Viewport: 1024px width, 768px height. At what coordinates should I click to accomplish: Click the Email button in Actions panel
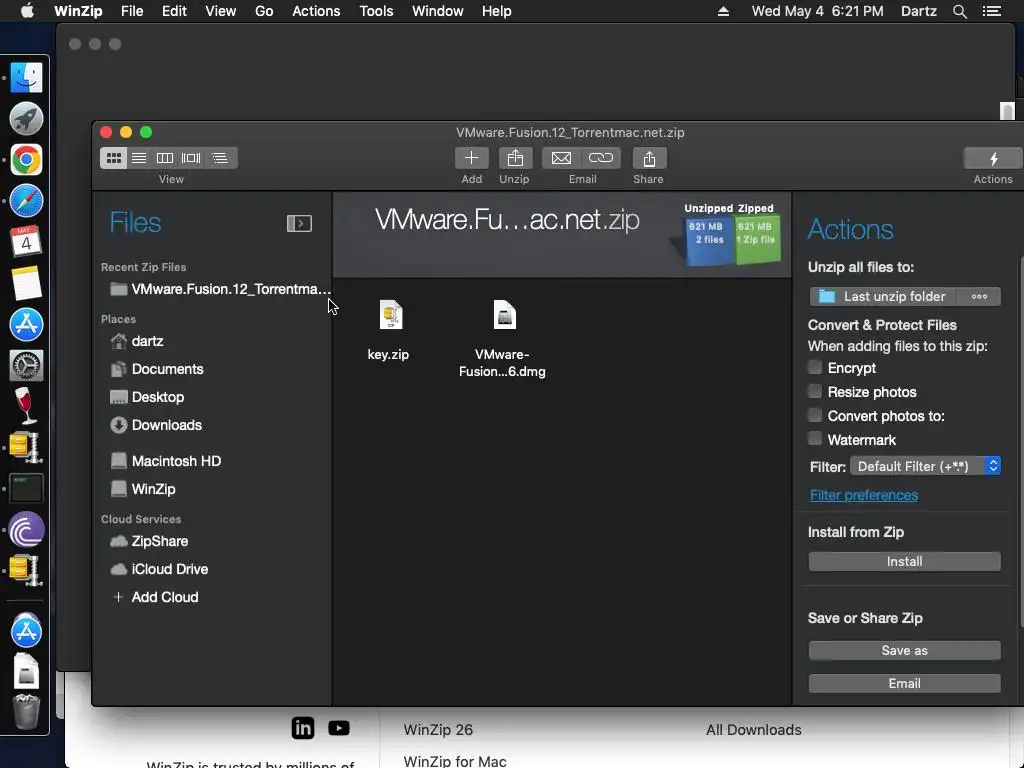pyautogui.click(x=904, y=684)
